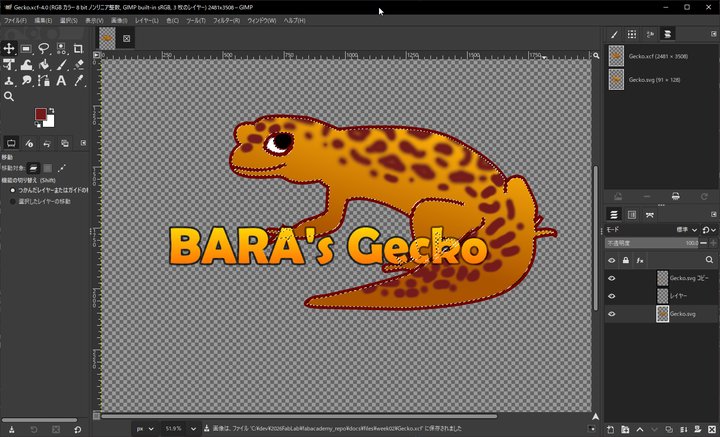Open the layer mode group switcher dropdown
The image size is (720, 437).
709,230
